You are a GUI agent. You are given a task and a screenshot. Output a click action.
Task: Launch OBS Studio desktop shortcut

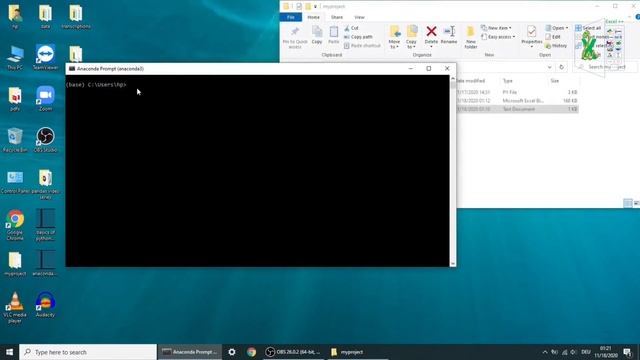[x=45, y=140]
